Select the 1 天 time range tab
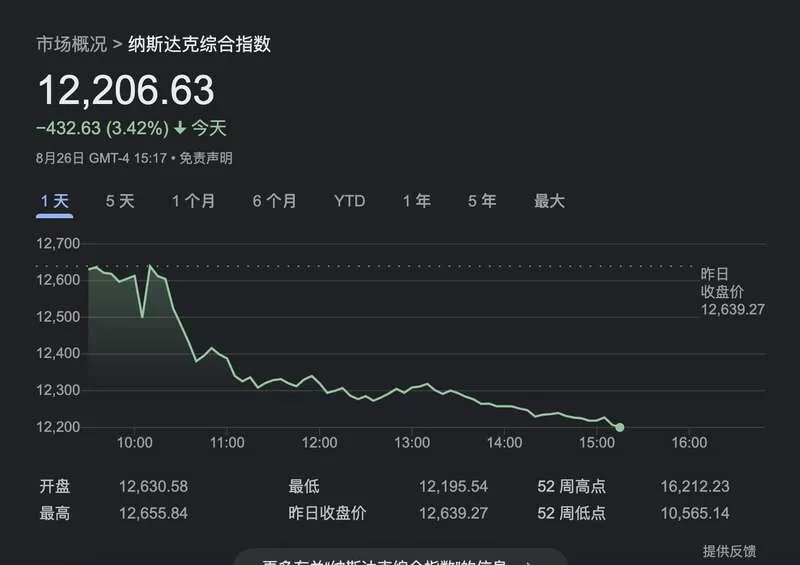This screenshot has width=800, height=565. [55, 202]
